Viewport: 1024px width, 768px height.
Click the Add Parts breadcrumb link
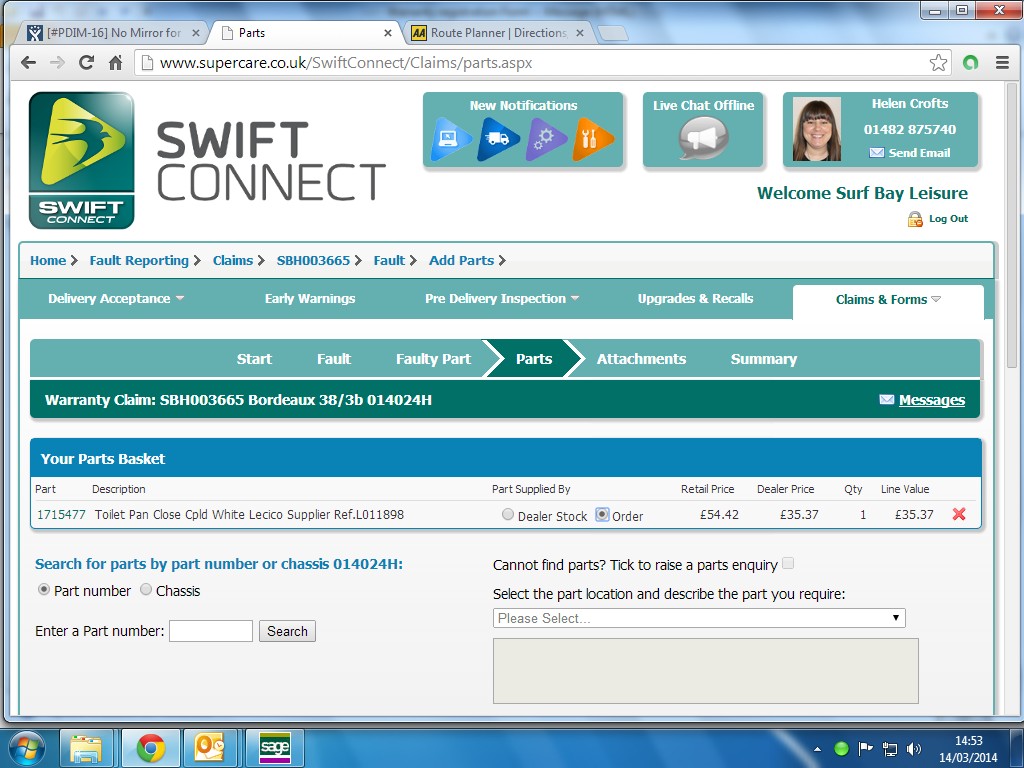461,261
